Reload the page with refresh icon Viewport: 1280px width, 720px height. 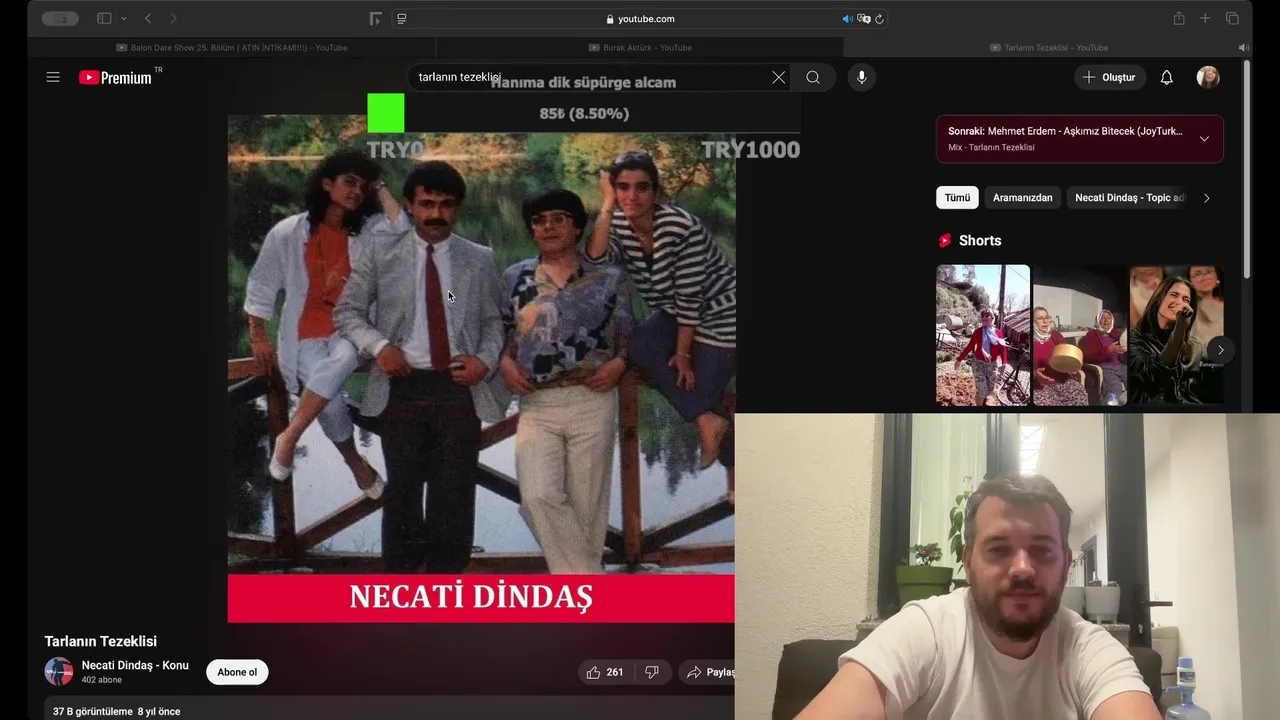tap(879, 18)
